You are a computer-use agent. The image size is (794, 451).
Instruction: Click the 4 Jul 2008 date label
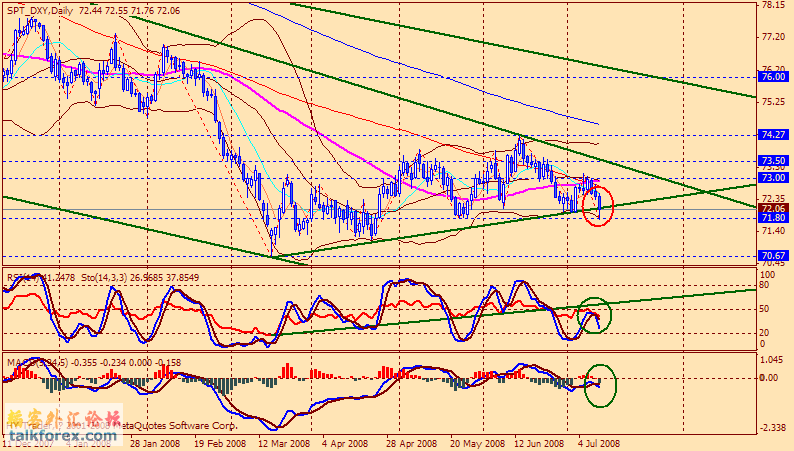599,443
